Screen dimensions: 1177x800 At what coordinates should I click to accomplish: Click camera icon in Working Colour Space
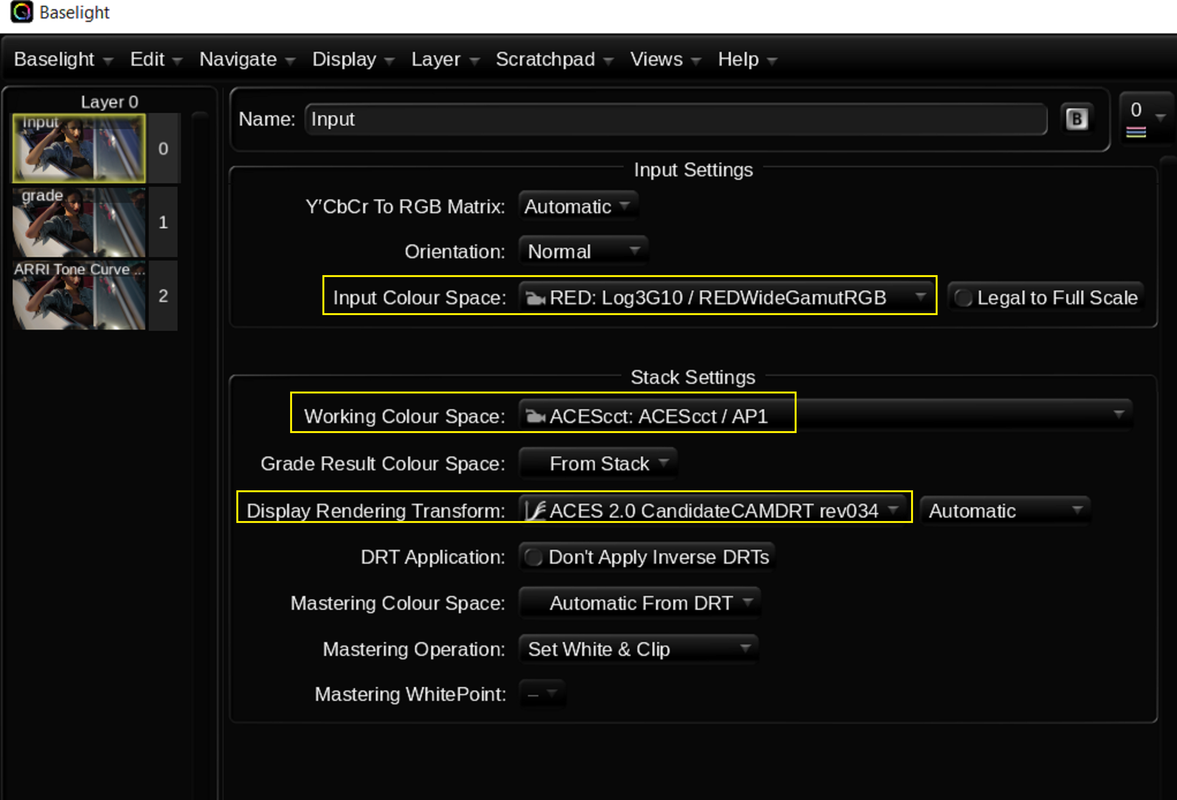tap(535, 417)
